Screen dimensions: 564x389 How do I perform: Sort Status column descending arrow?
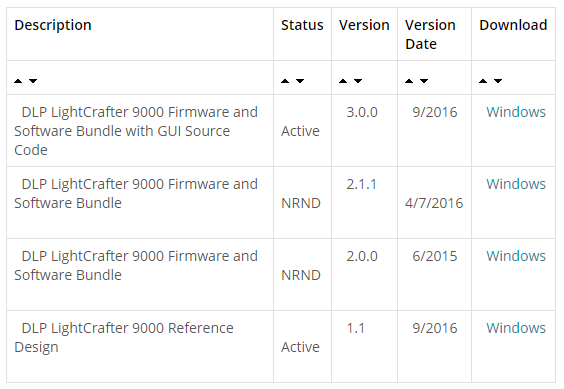(x=300, y=81)
